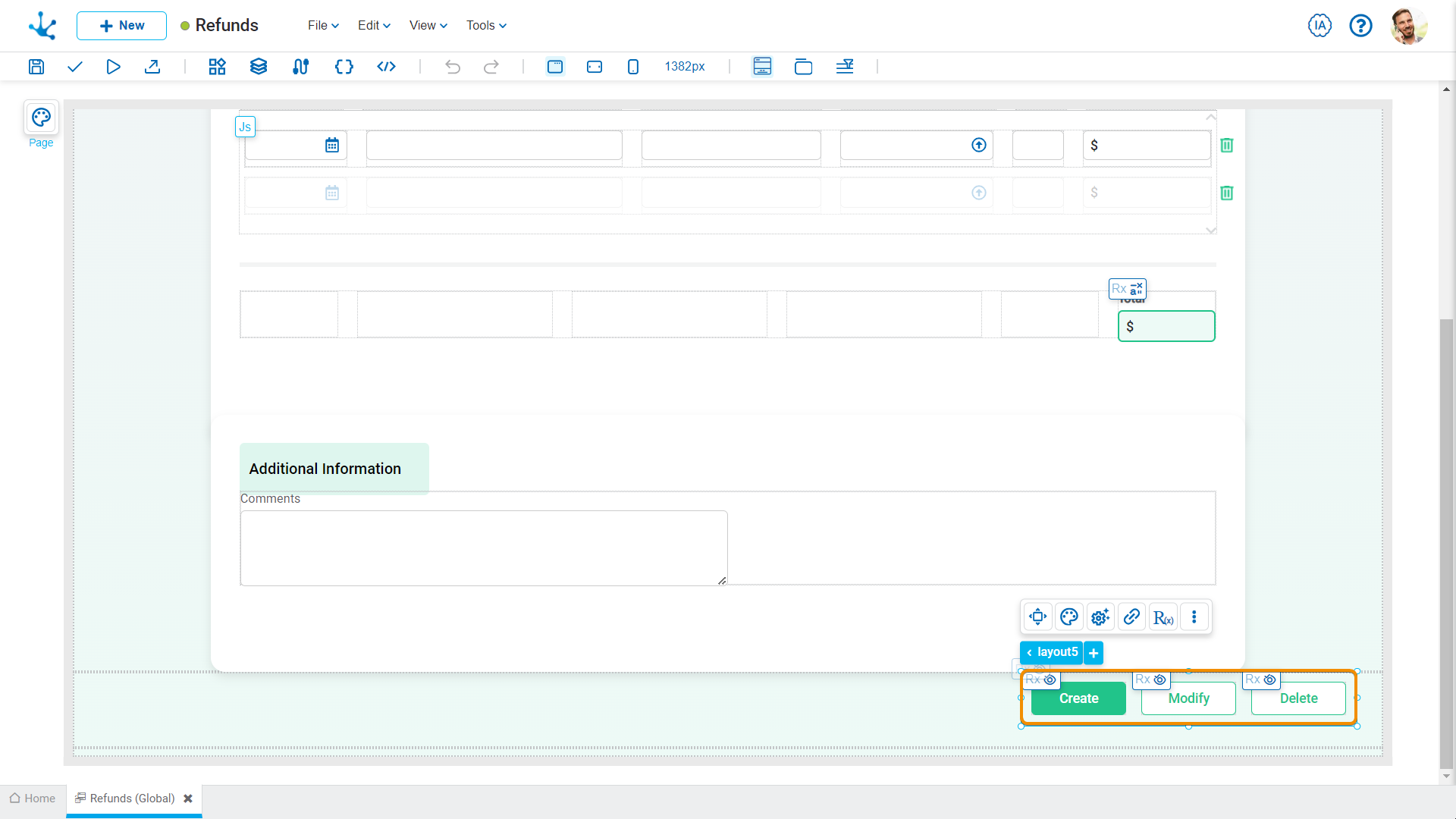Click the Save icon in the toolbar
The width and height of the screenshot is (1456, 819).
coord(36,67)
